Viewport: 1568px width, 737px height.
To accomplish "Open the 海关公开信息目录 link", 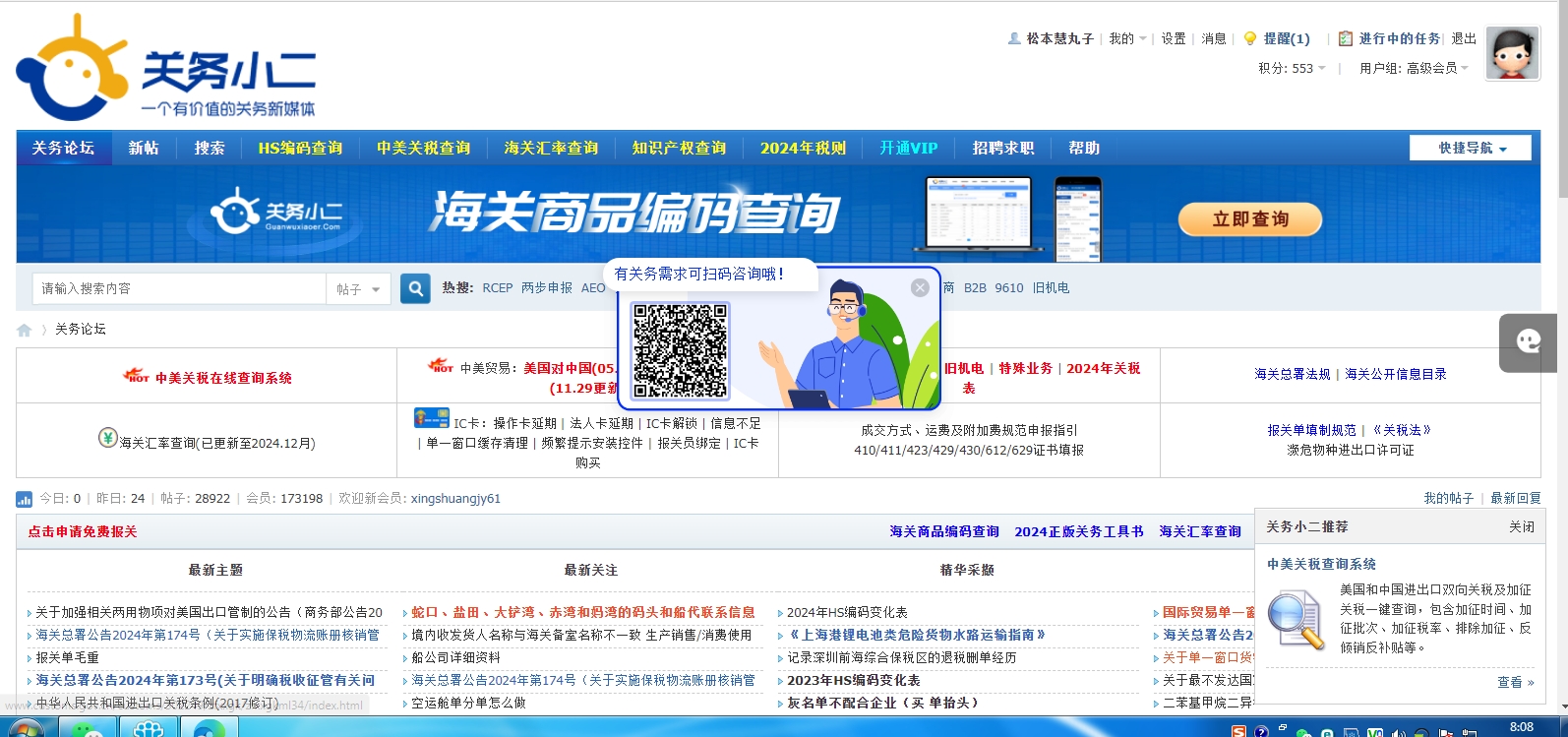I will click(1396, 374).
